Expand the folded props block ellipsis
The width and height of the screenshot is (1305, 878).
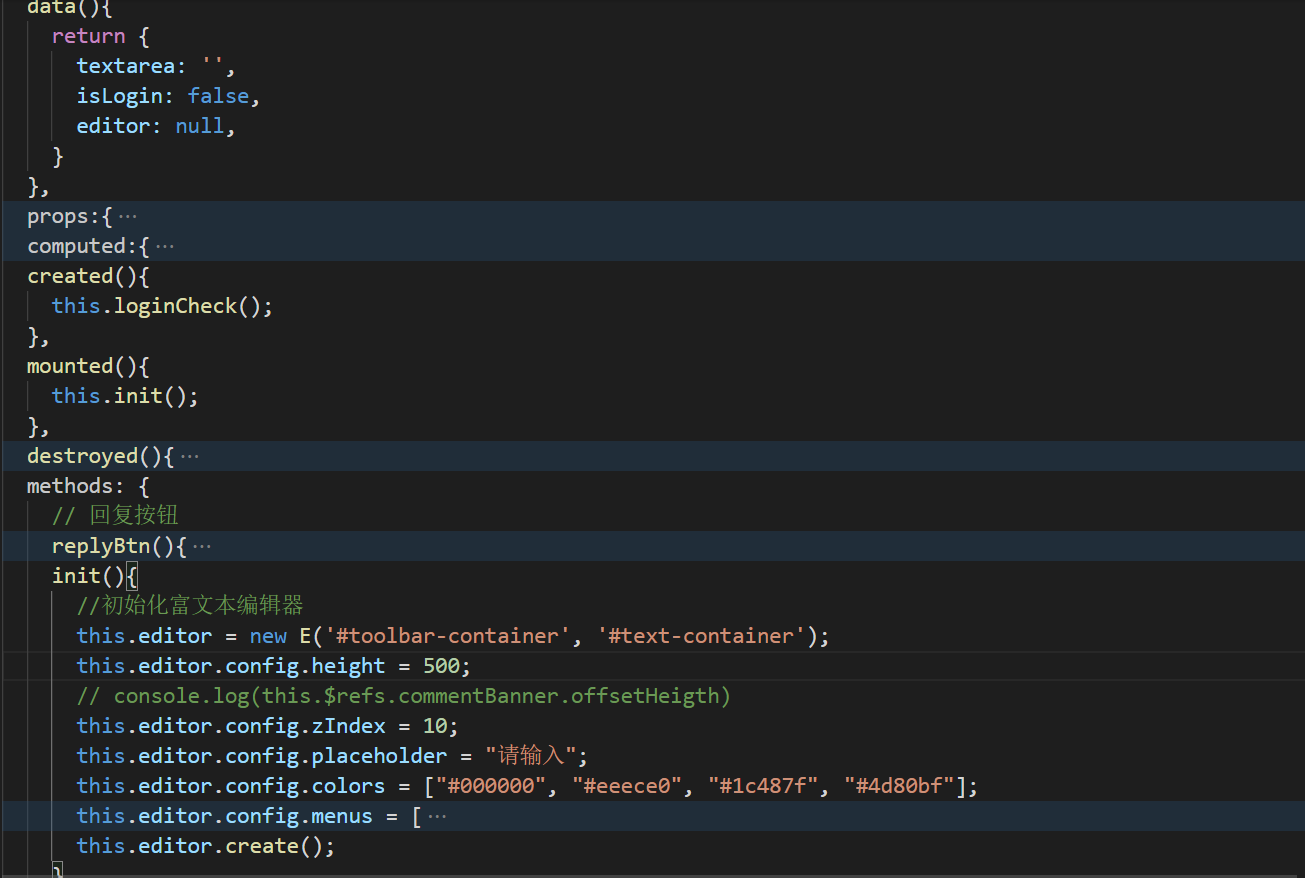(128, 216)
